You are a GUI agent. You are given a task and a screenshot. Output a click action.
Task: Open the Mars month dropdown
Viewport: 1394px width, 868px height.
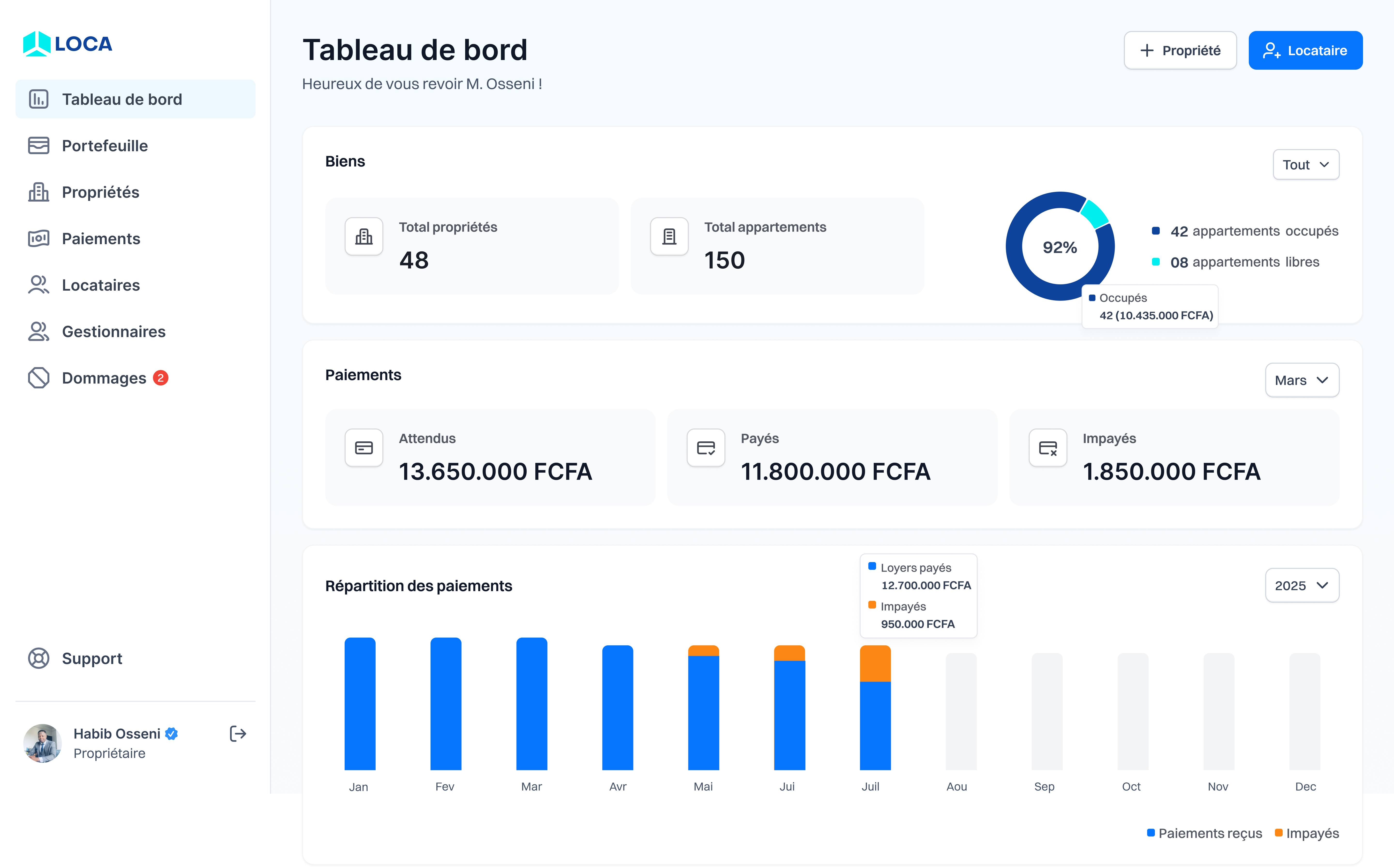click(1302, 380)
